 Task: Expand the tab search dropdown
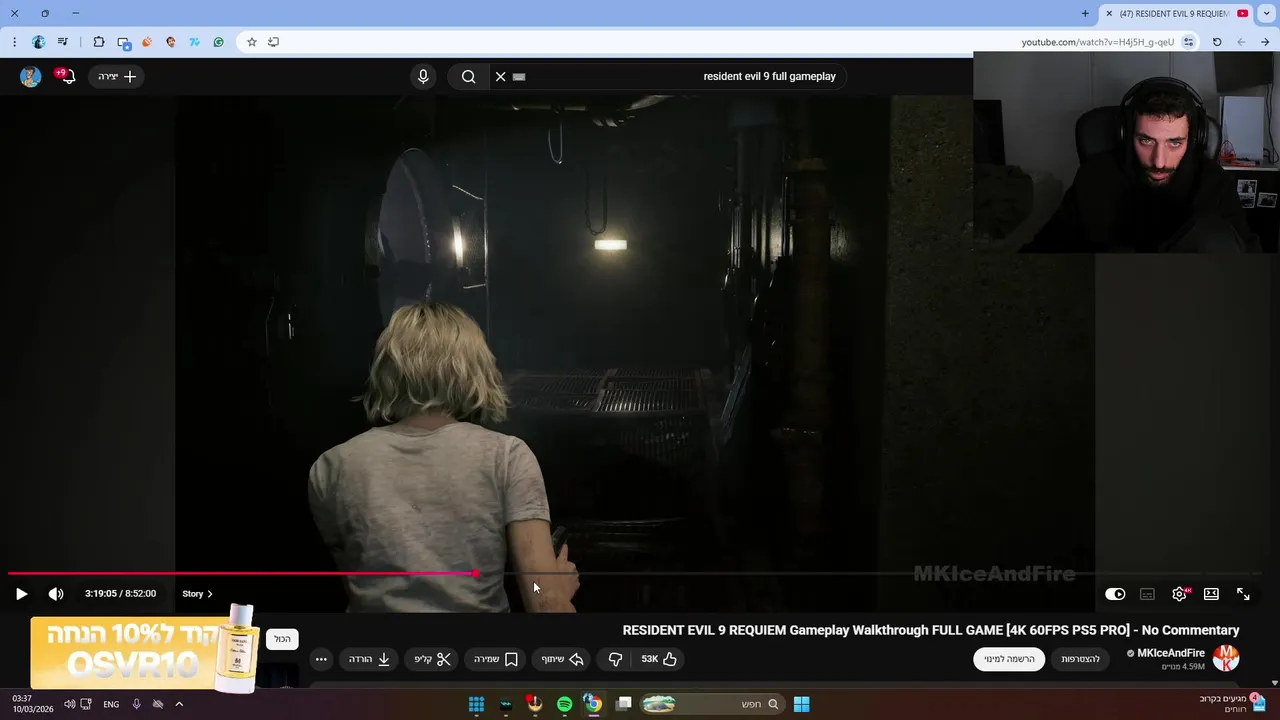coord(1267,13)
